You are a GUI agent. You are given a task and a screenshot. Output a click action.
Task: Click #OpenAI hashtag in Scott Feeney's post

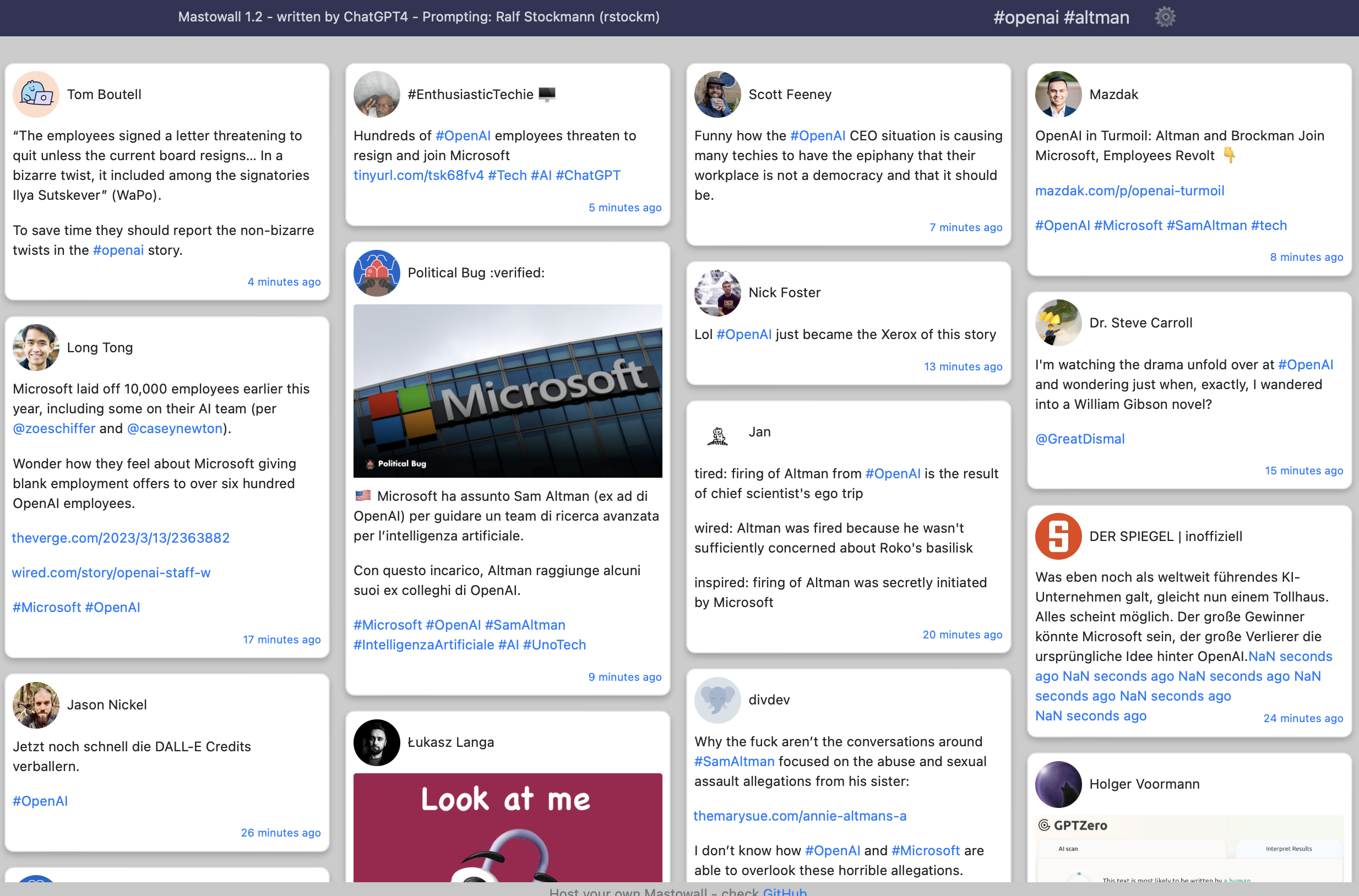(818, 135)
